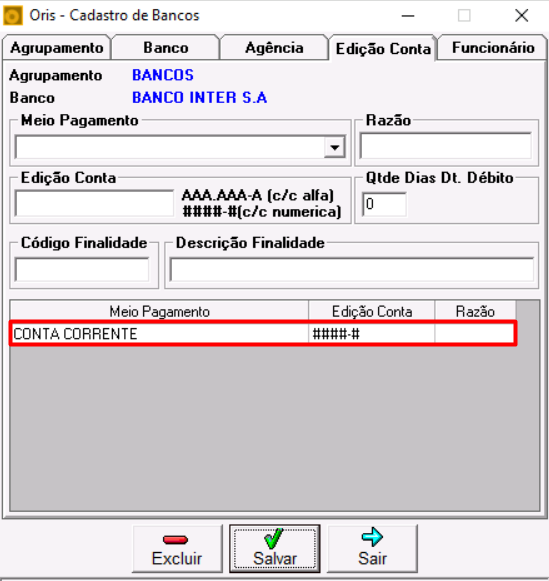Screen dimensions: 549x581
Task: Close the Cadastro de Bancos window
Action: pyautogui.click(x=522, y=16)
